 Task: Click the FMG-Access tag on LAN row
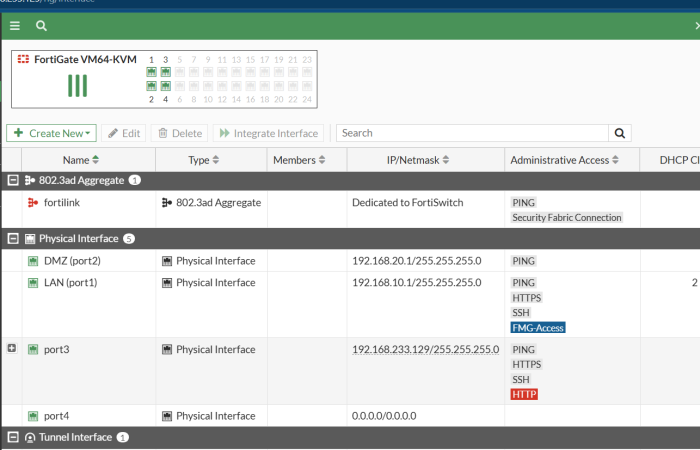click(538, 328)
